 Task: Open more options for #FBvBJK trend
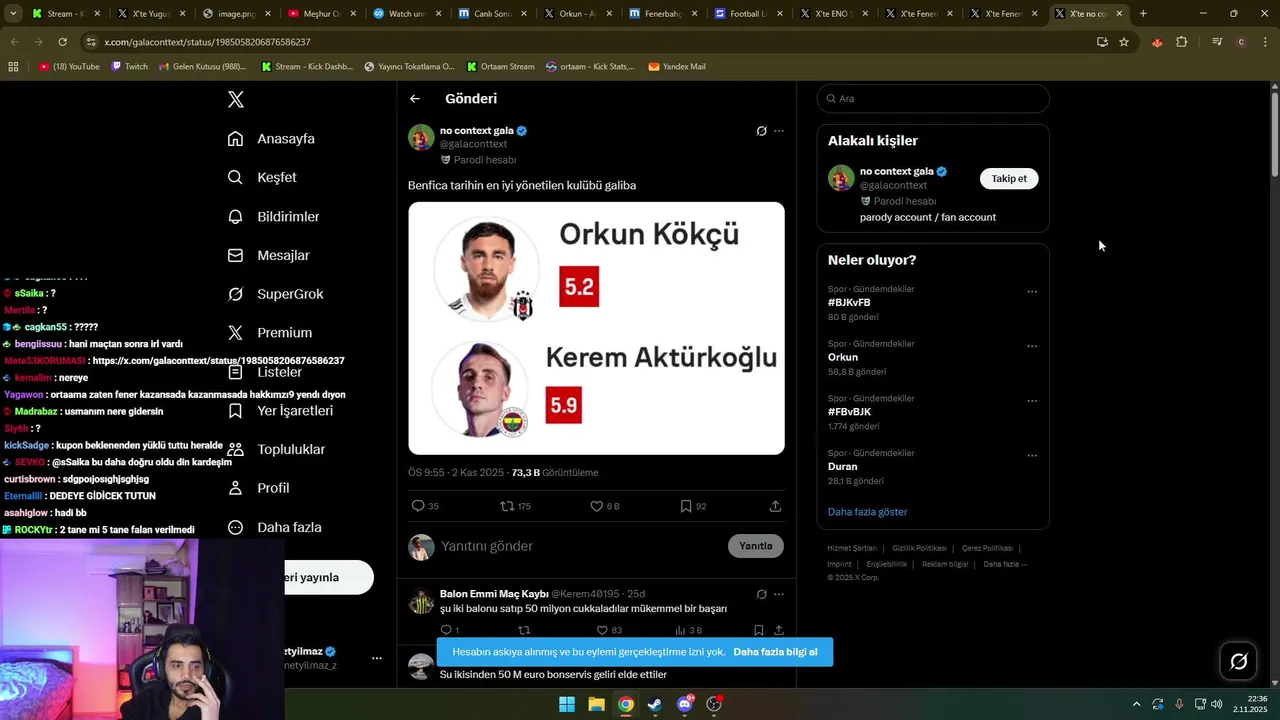[1032, 401]
